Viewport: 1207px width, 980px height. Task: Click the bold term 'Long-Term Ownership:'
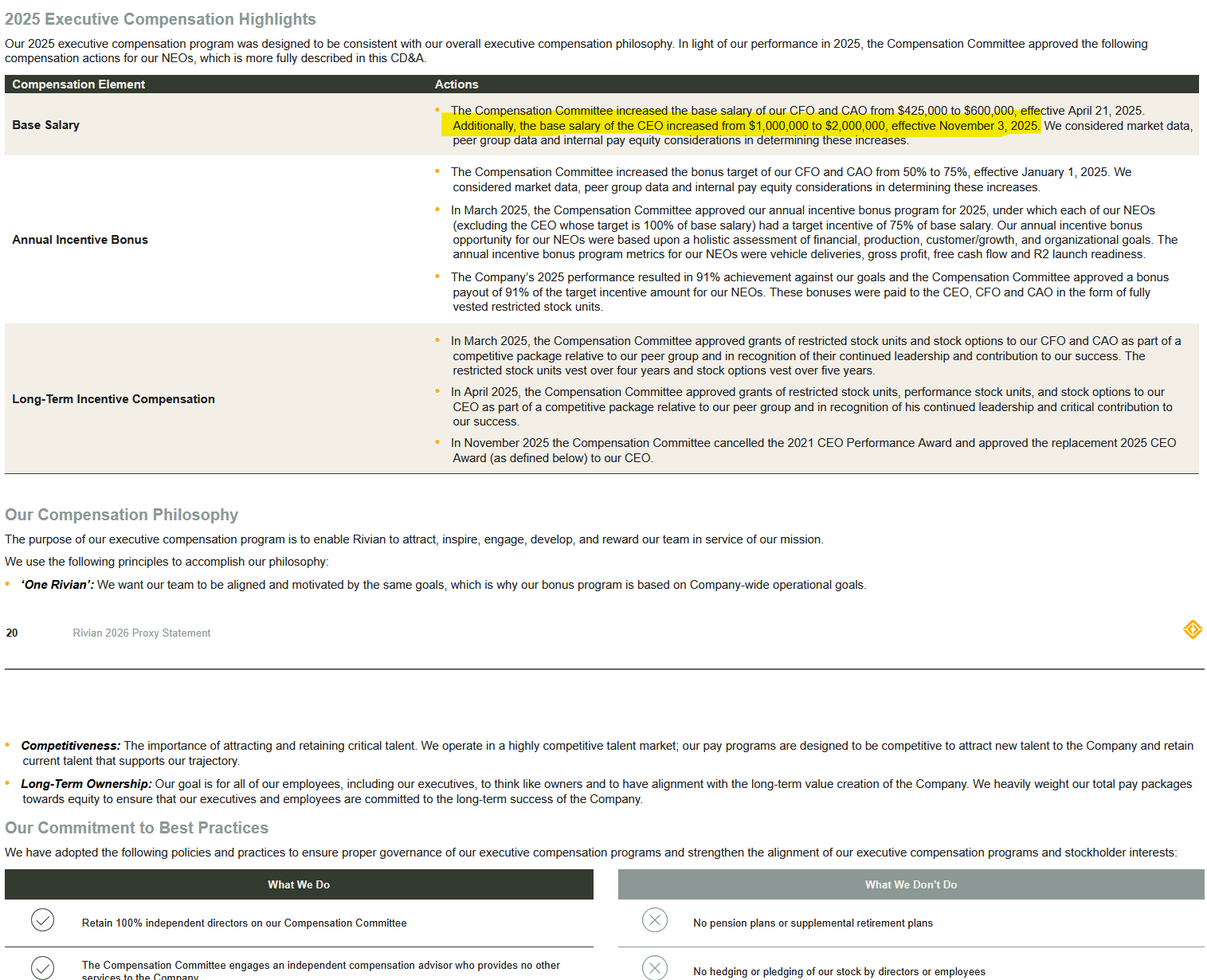pos(86,784)
